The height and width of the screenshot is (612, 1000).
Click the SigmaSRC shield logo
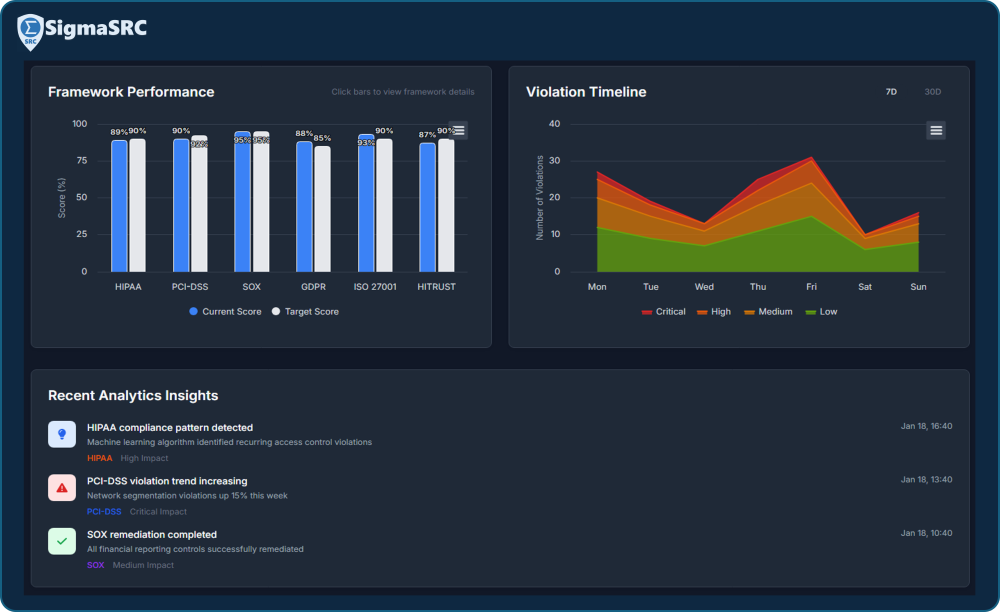30,32
